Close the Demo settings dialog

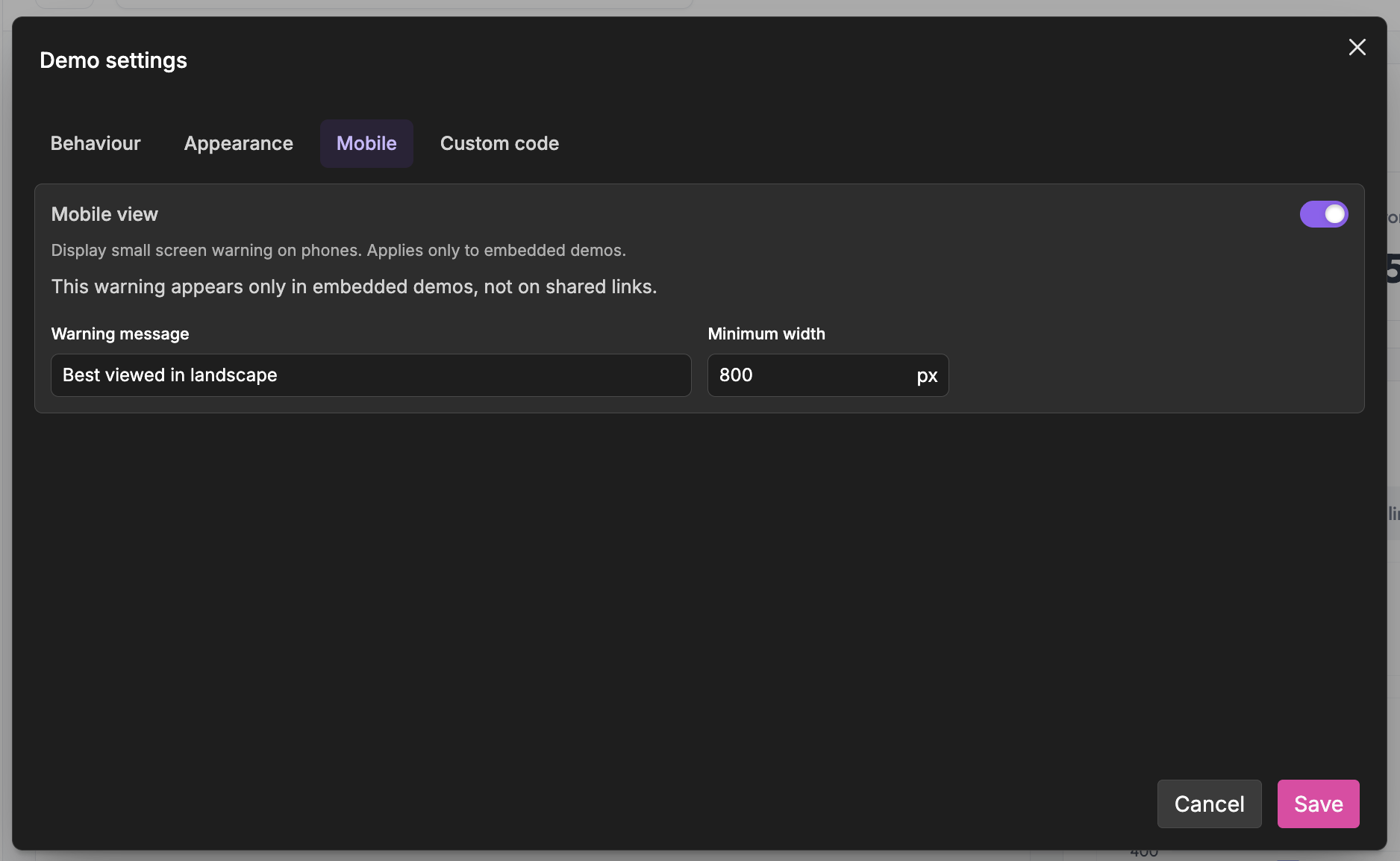coord(1357,47)
